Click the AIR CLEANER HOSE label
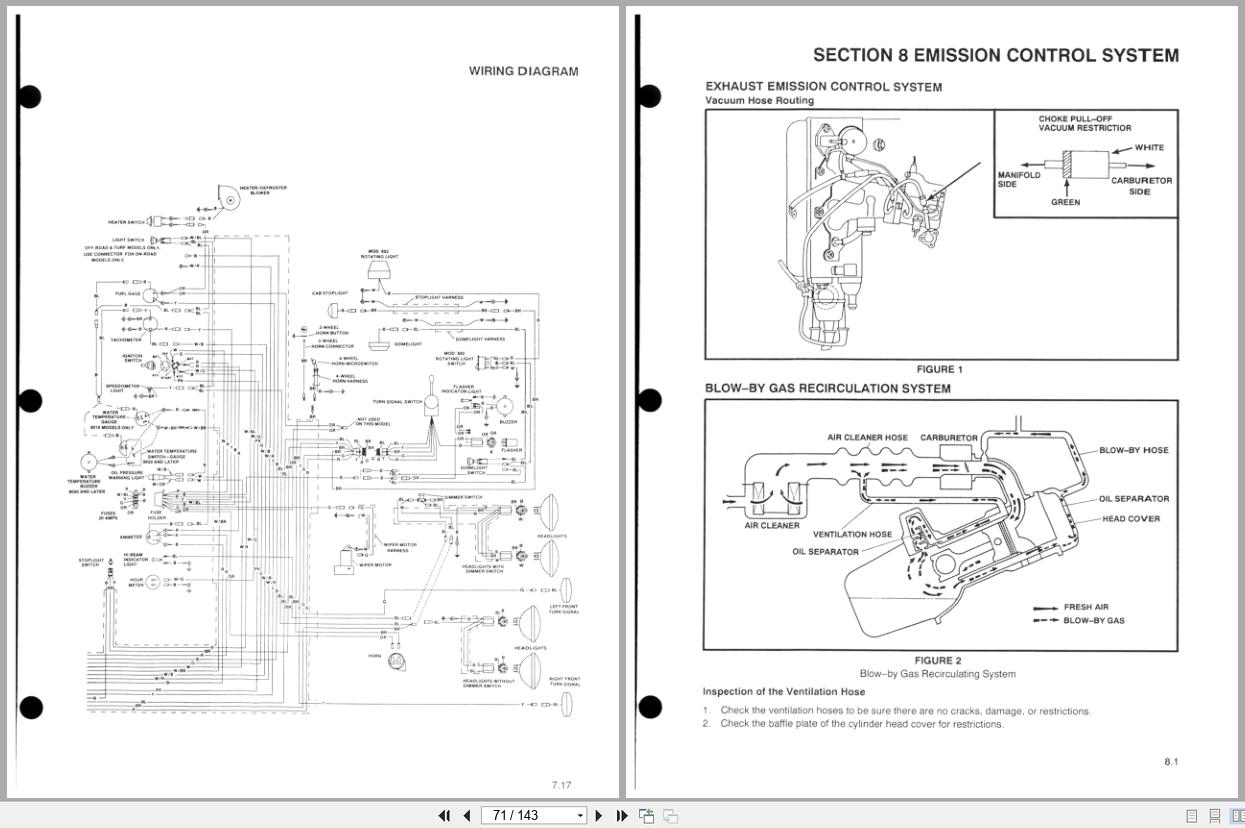 pos(868,438)
